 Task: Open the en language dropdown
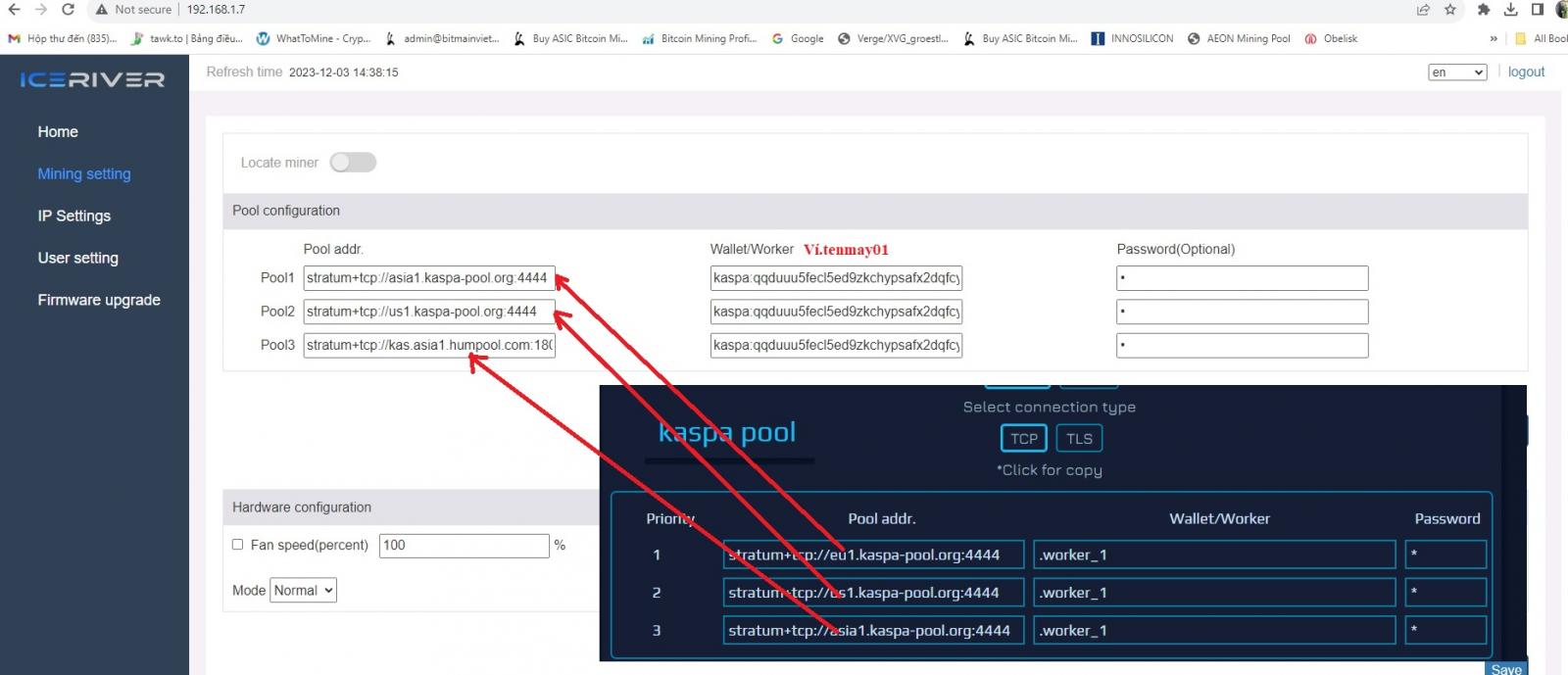1457,72
